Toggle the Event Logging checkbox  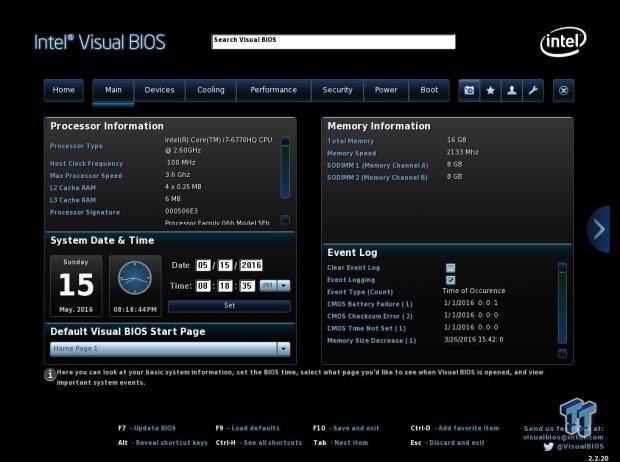click(x=450, y=280)
